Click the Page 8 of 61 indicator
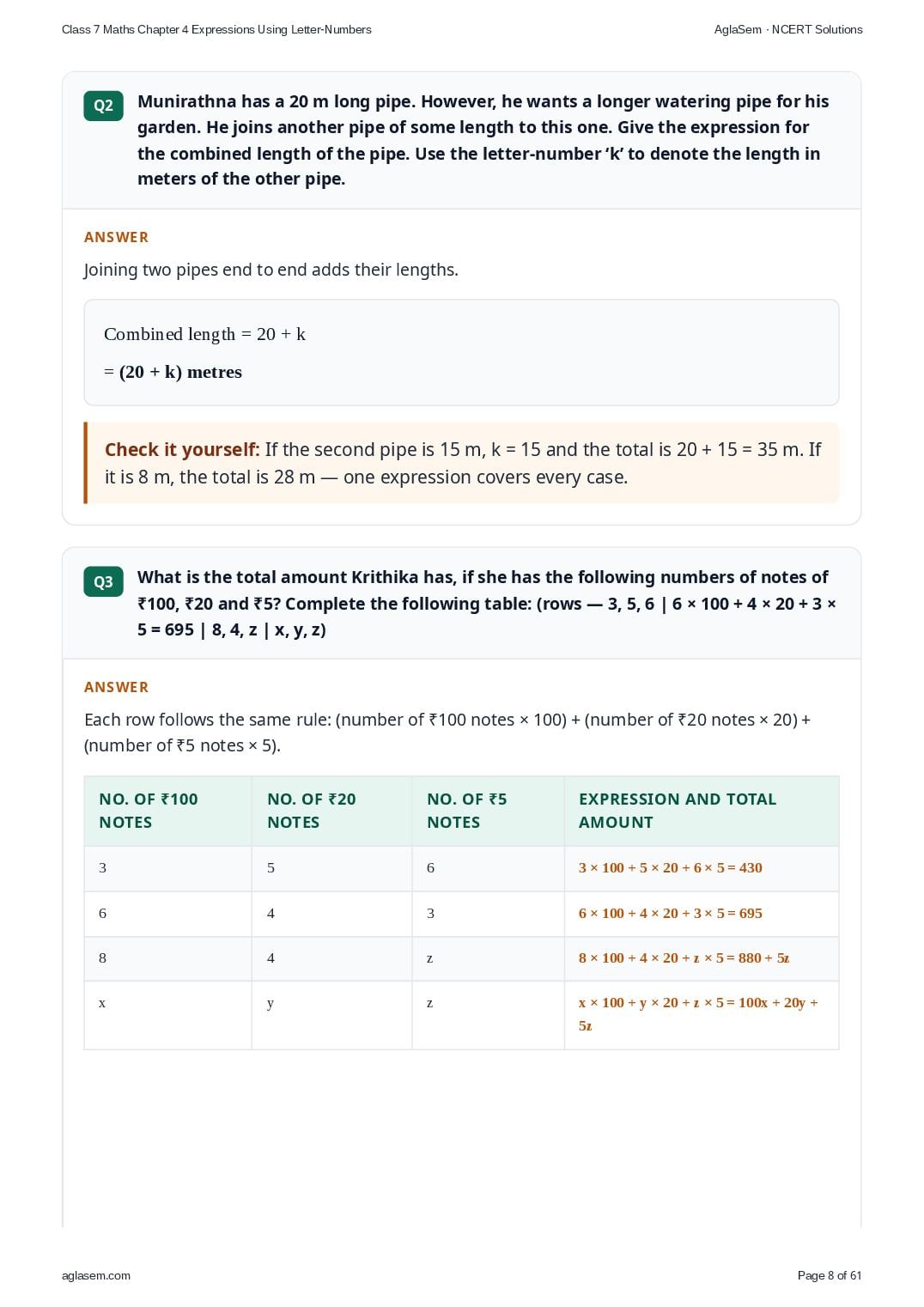The image size is (924, 1307). 830,1275
